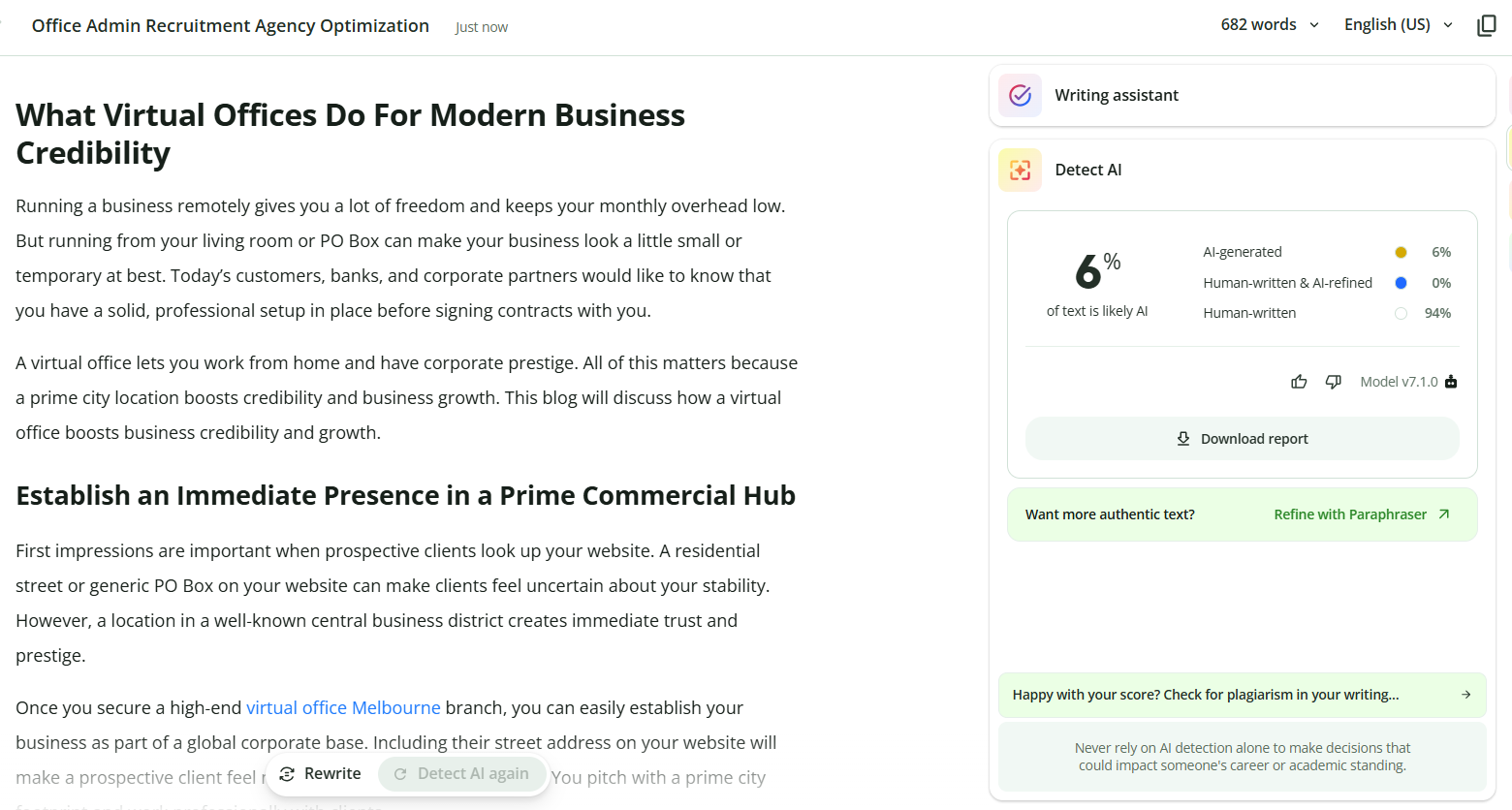Expand the 682 words dropdown

pyautogui.click(x=1270, y=25)
